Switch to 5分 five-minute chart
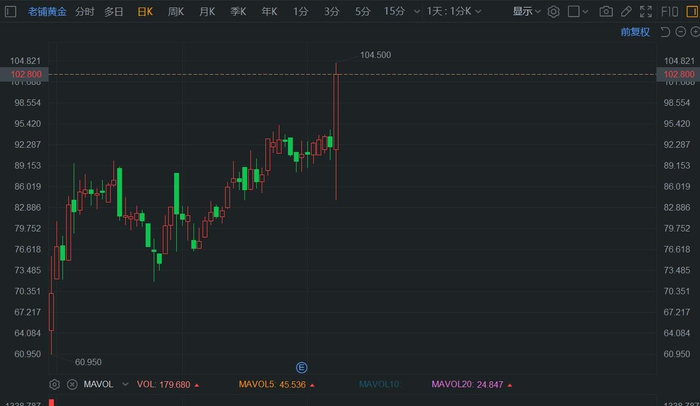The height and width of the screenshot is (406, 700). 362,12
